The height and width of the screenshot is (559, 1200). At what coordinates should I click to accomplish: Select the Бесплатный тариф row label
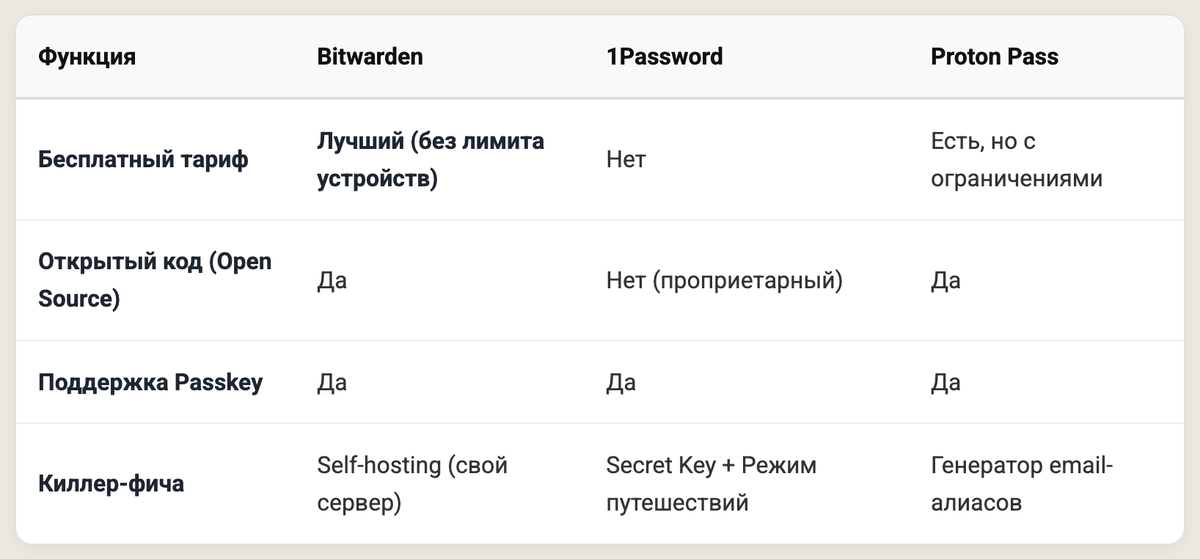(x=143, y=160)
